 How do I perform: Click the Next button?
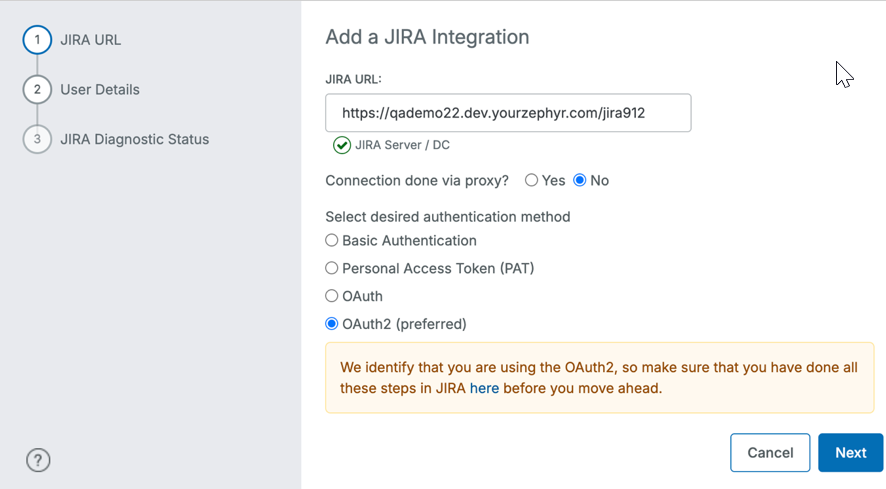point(850,453)
